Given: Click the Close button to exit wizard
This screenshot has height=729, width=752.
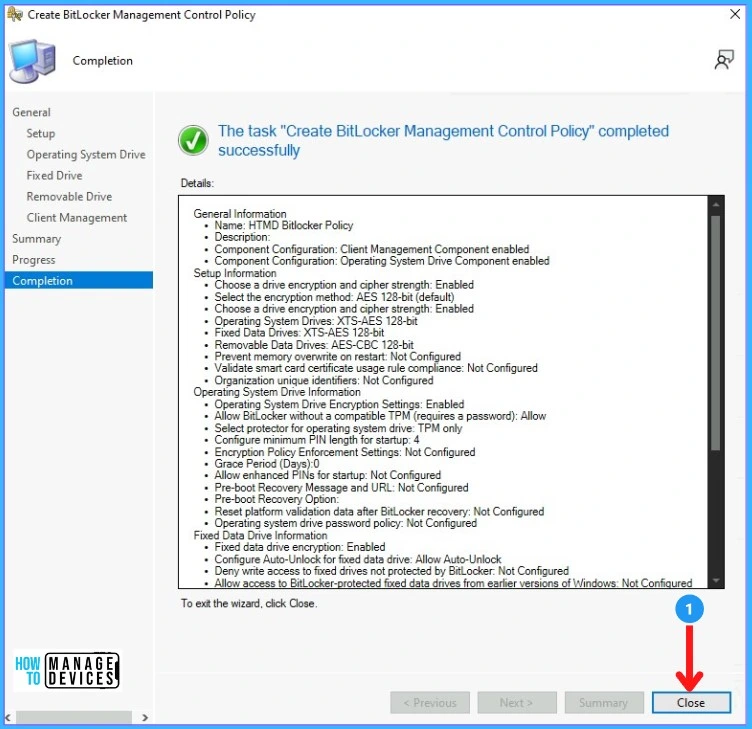Looking at the screenshot, I should click(691, 703).
